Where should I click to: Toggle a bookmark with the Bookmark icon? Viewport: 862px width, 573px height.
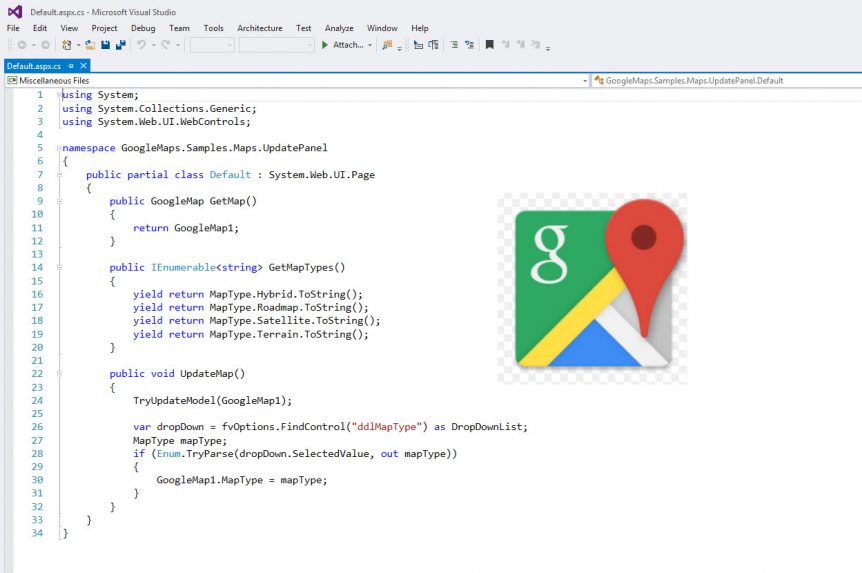[x=489, y=45]
